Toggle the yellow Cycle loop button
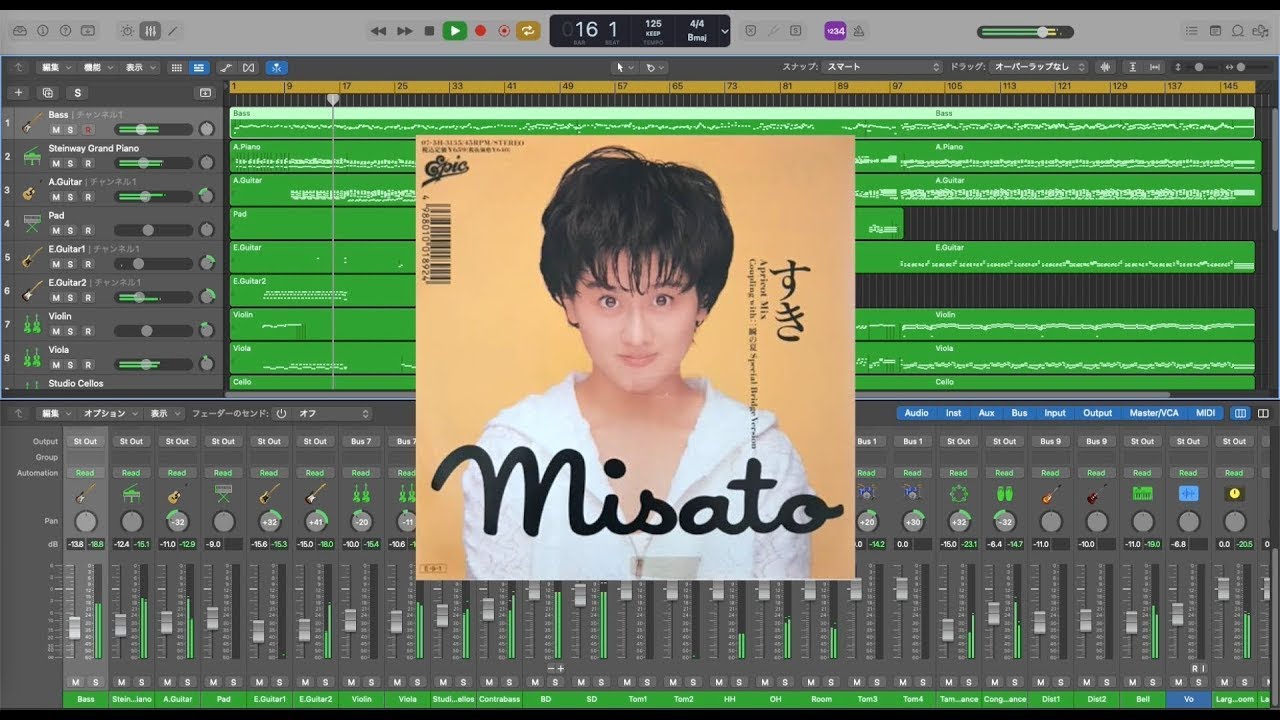Image resolution: width=1280 pixels, height=720 pixels. coord(529,31)
